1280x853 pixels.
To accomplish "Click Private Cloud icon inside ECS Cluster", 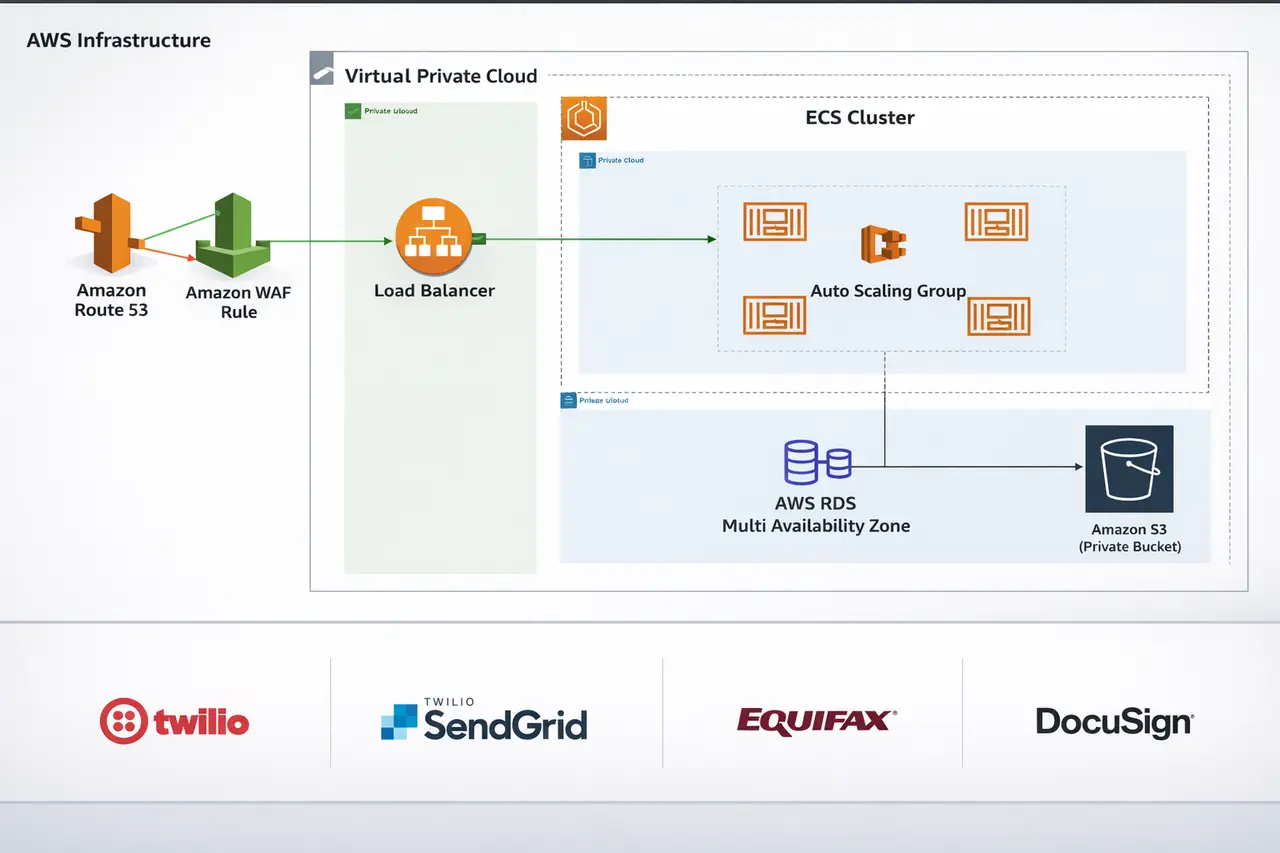I will point(588,160).
